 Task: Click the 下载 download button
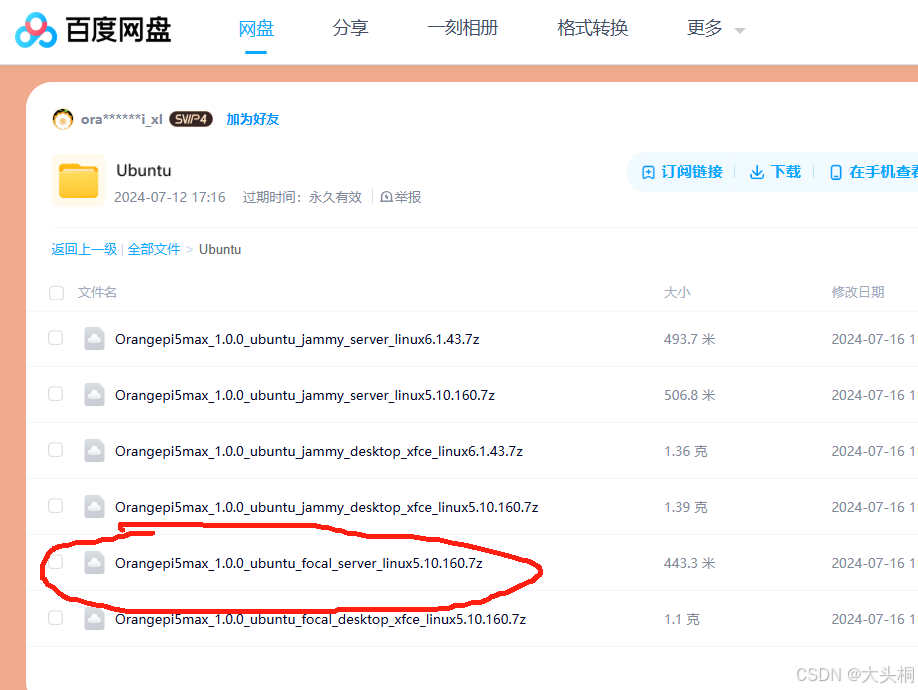[775, 172]
